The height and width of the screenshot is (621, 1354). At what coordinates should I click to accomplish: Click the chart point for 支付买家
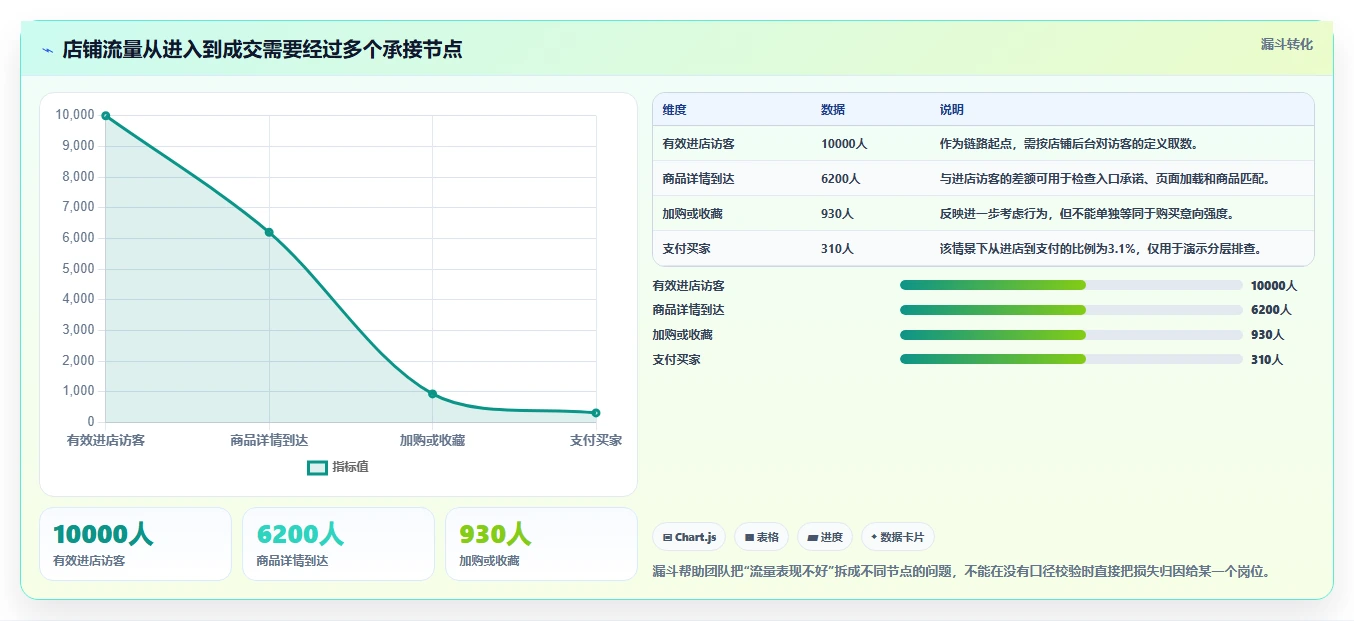coord(596,413)
